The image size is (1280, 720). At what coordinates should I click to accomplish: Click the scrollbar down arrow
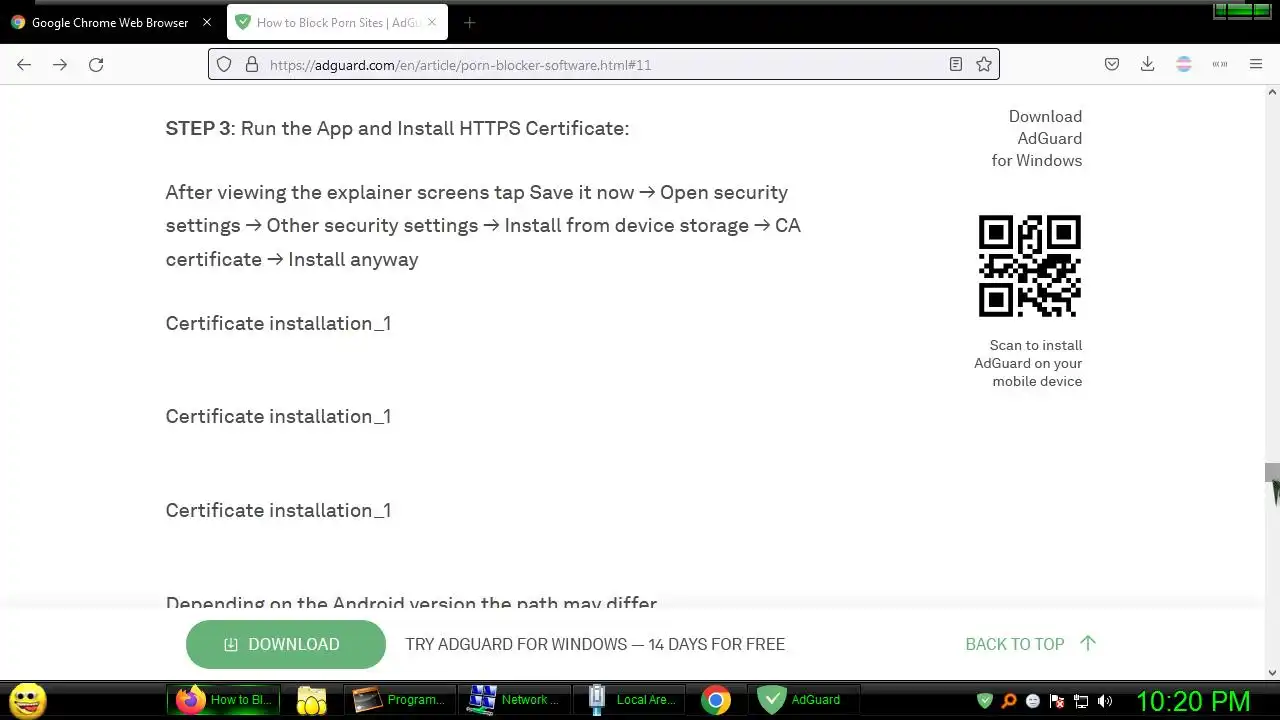click(1272, 672)
